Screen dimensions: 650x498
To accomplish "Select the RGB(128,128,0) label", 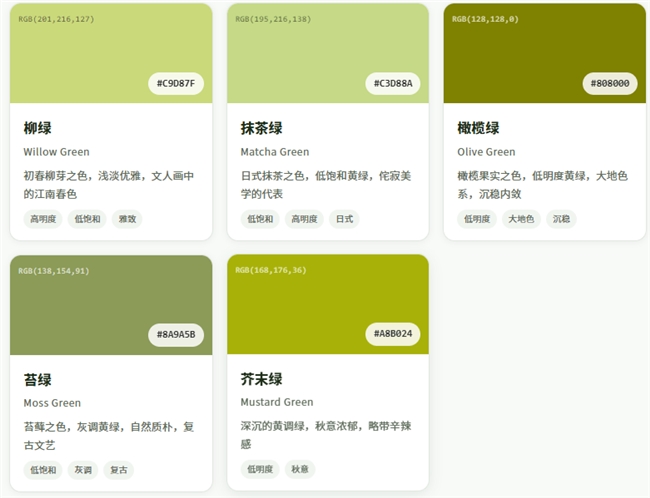I will pyautogui.click(x=485, y=19).
